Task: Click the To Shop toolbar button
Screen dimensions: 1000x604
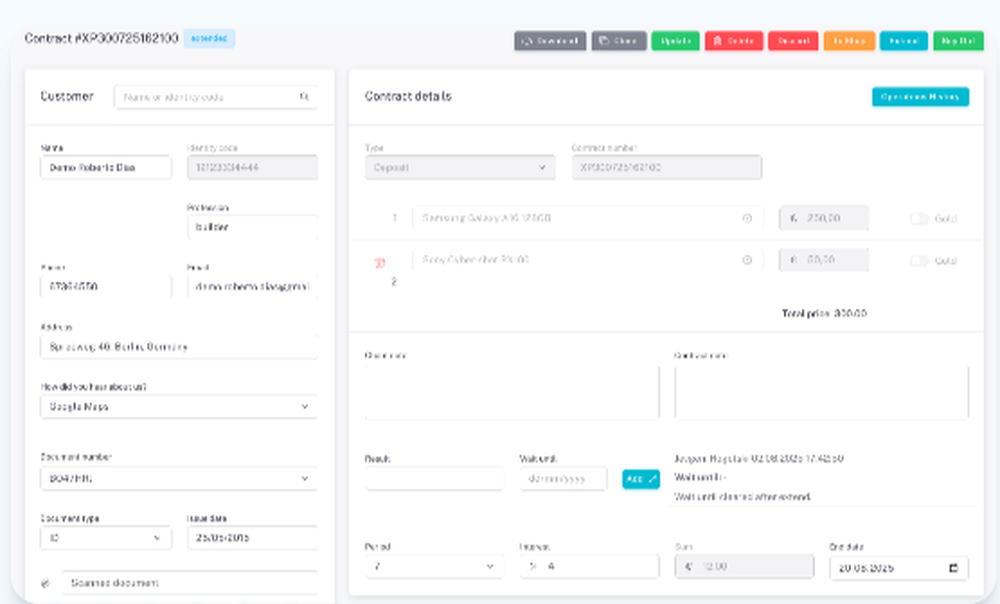Action: coord(849,41)
